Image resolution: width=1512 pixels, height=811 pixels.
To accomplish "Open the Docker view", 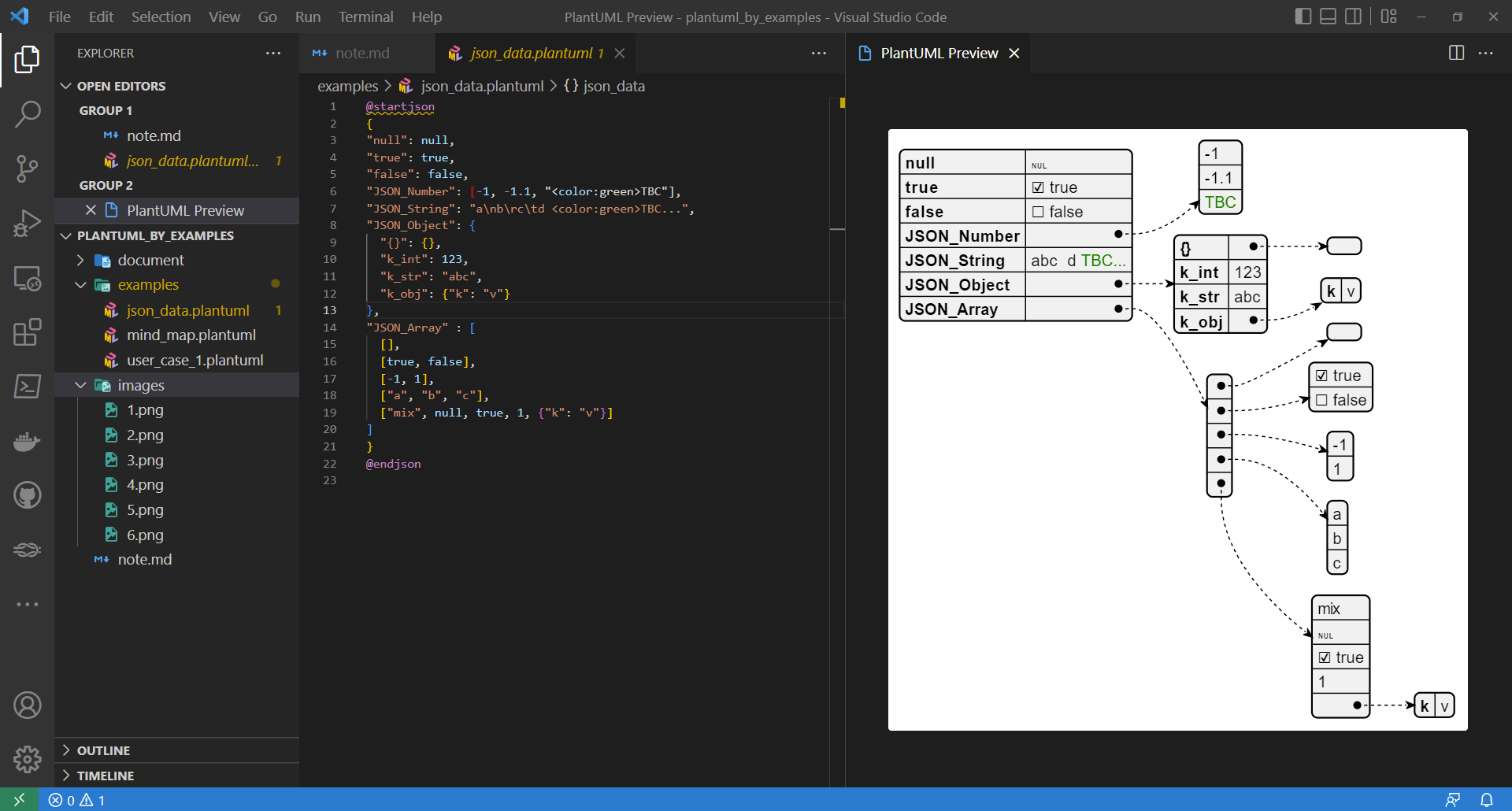I will tap(27, 441).
